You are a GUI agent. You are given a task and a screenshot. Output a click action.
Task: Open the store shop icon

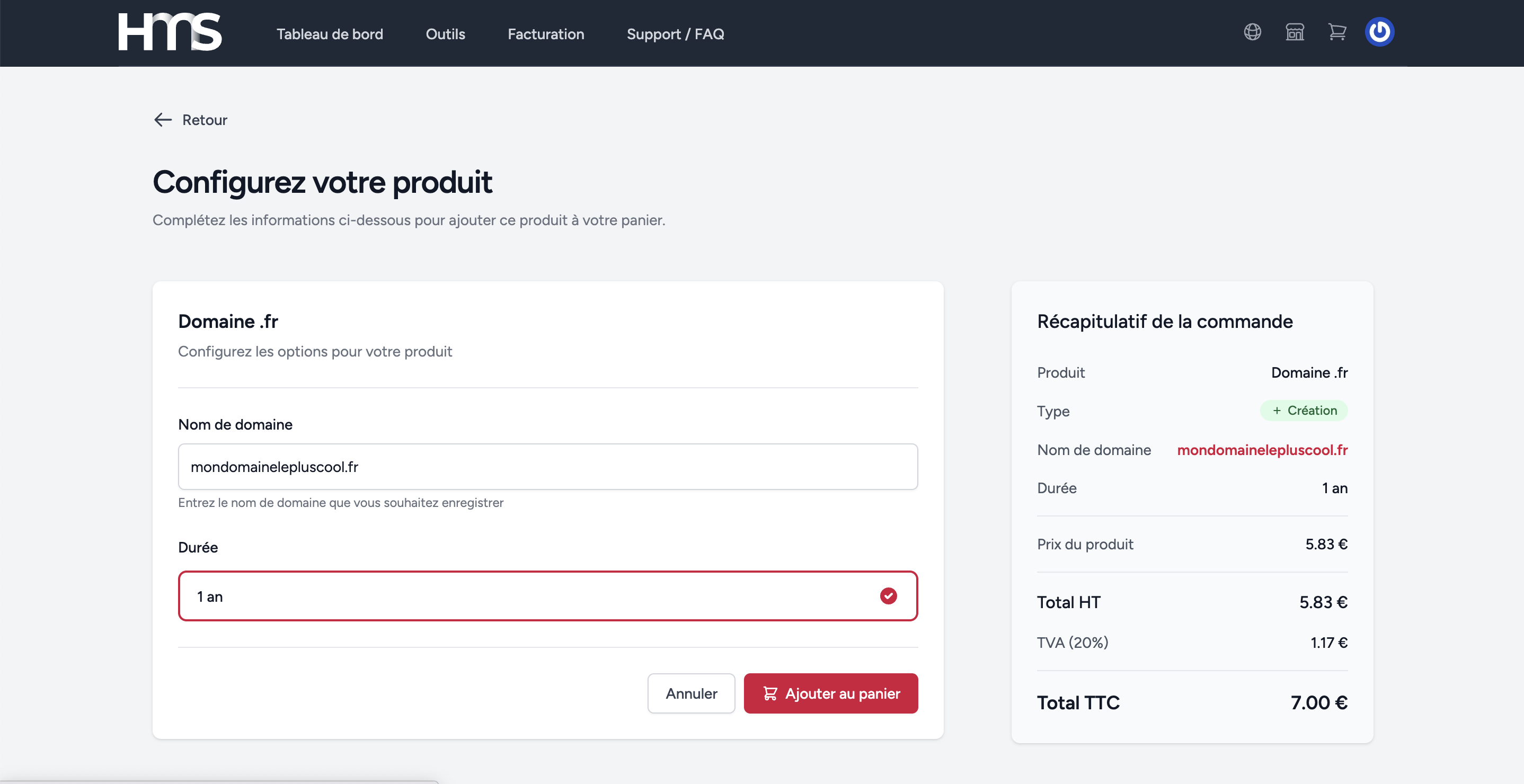click(x=1295, y=32)
